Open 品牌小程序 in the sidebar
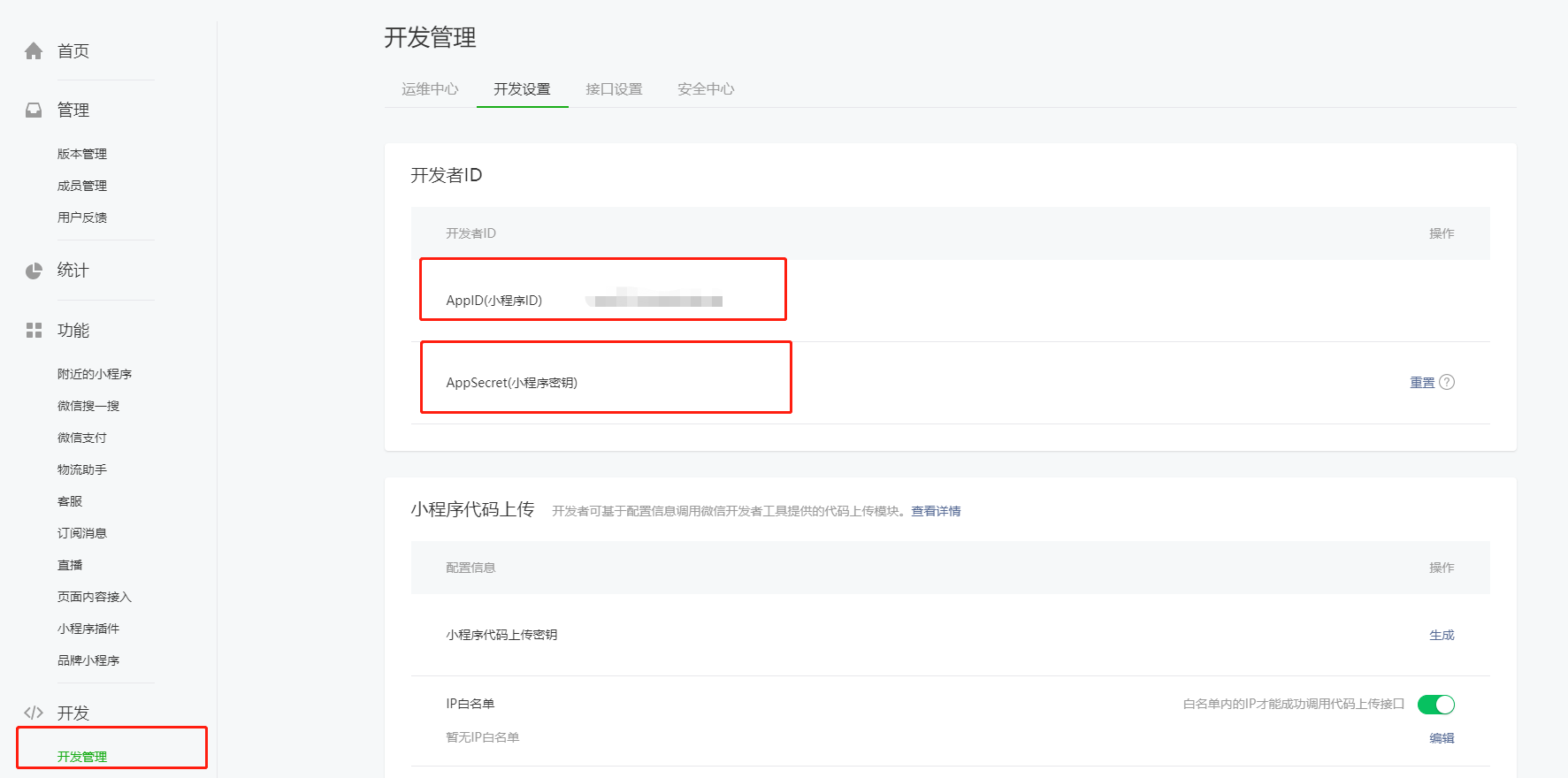The height and width of the screenshot is (778, 1568). [88, 660]
